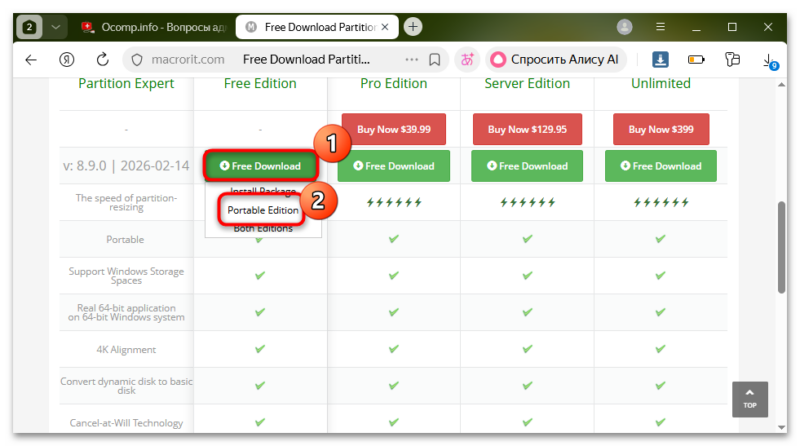
Task: Choose Both Editions from dropdown
Action: (x=263, y=229)
